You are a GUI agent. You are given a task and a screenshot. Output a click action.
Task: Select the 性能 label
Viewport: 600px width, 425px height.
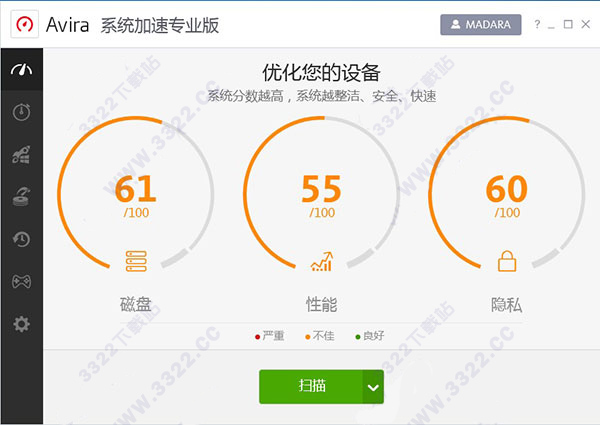(321, 305)
